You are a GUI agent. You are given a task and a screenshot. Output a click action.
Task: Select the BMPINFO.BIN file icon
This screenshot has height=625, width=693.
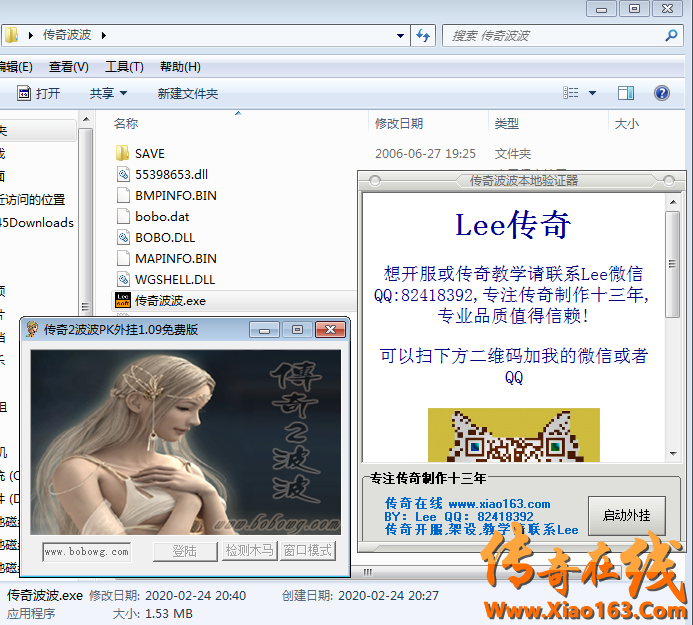(123, 195)
